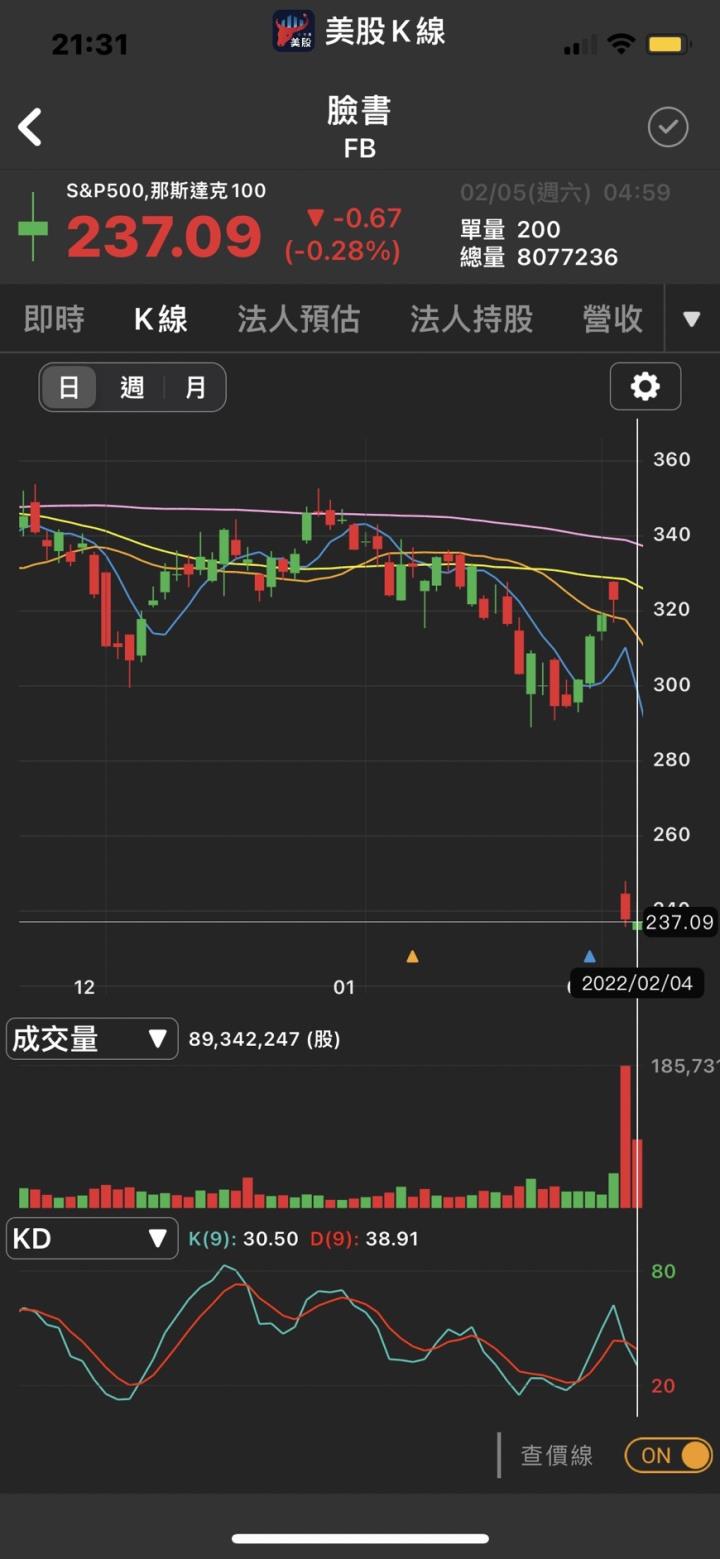Tap the 89,342,247 (股) volume value
Screen dimensions: 720x1559
pyautogui.click(x=264, y=1039)
